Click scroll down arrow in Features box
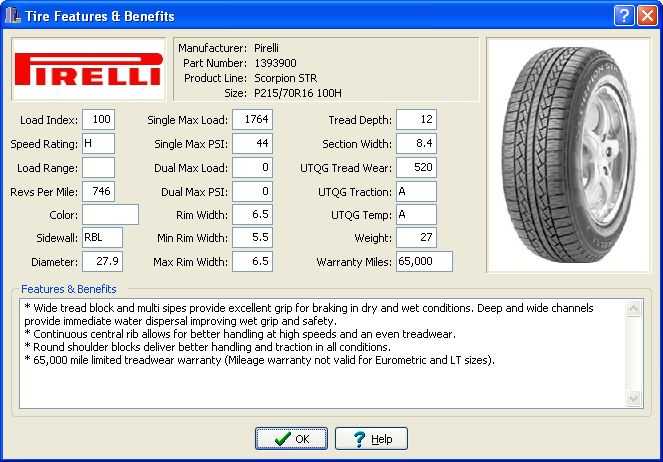Screen dimensions: 663x462 coord(634,399)
